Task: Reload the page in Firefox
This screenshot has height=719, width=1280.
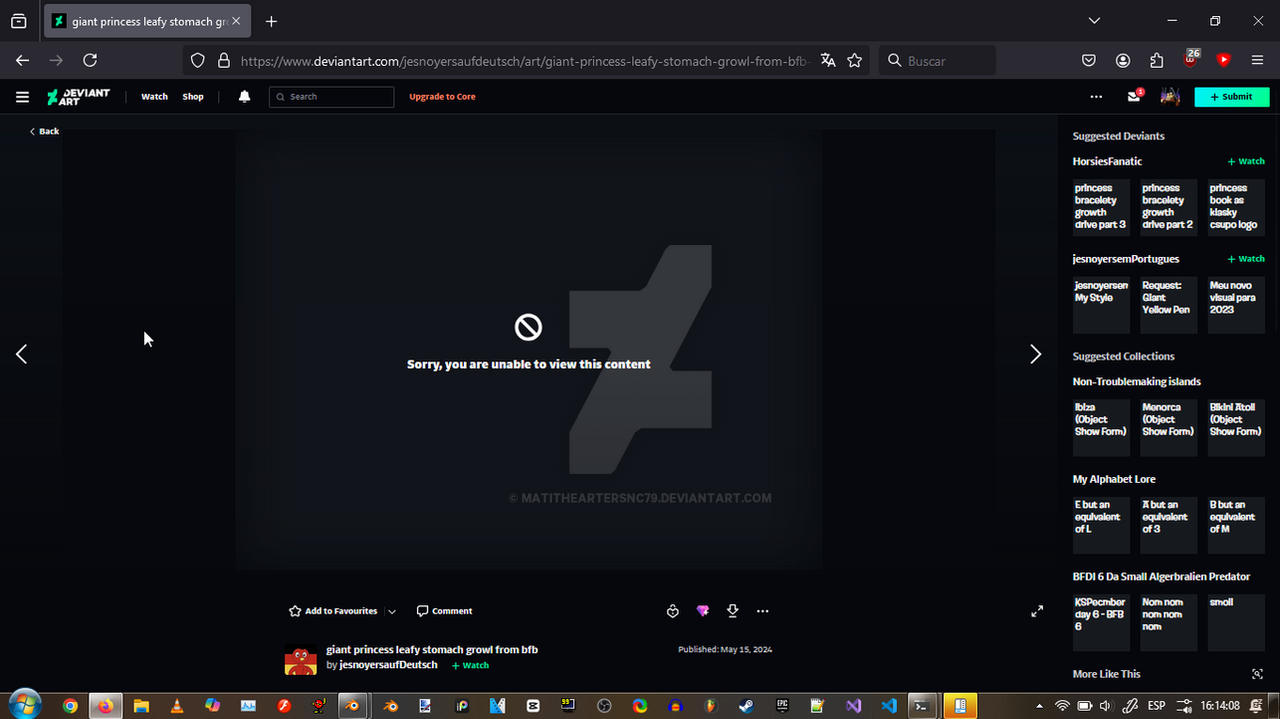Action: pos(90,60)
